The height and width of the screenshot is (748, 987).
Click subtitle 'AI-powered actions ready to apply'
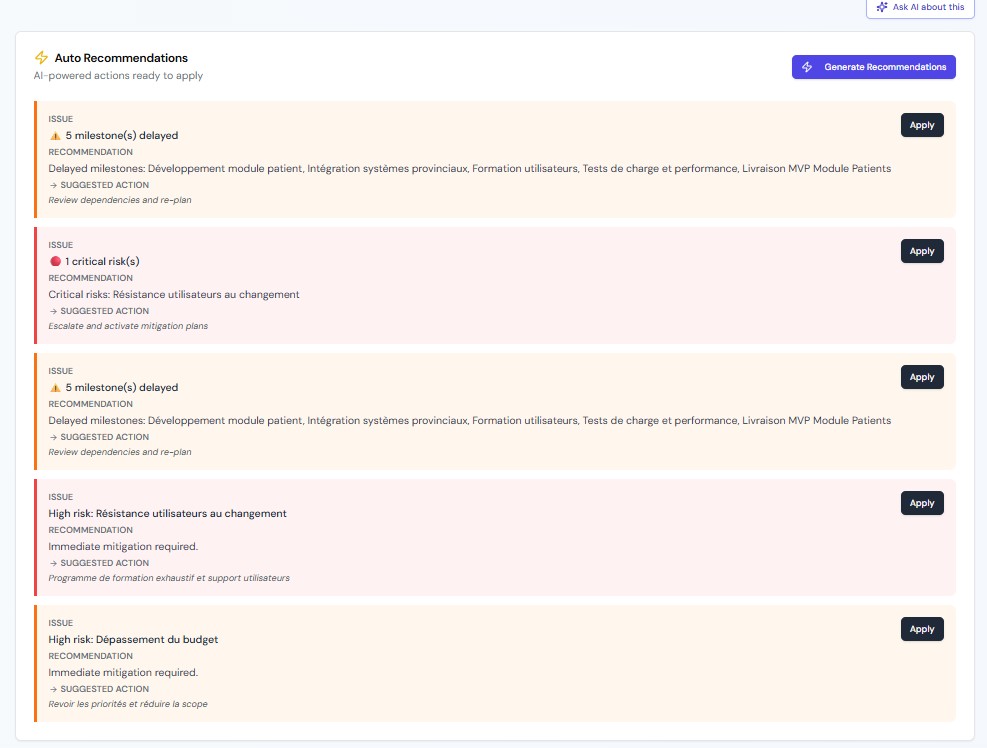pos(118,76)
